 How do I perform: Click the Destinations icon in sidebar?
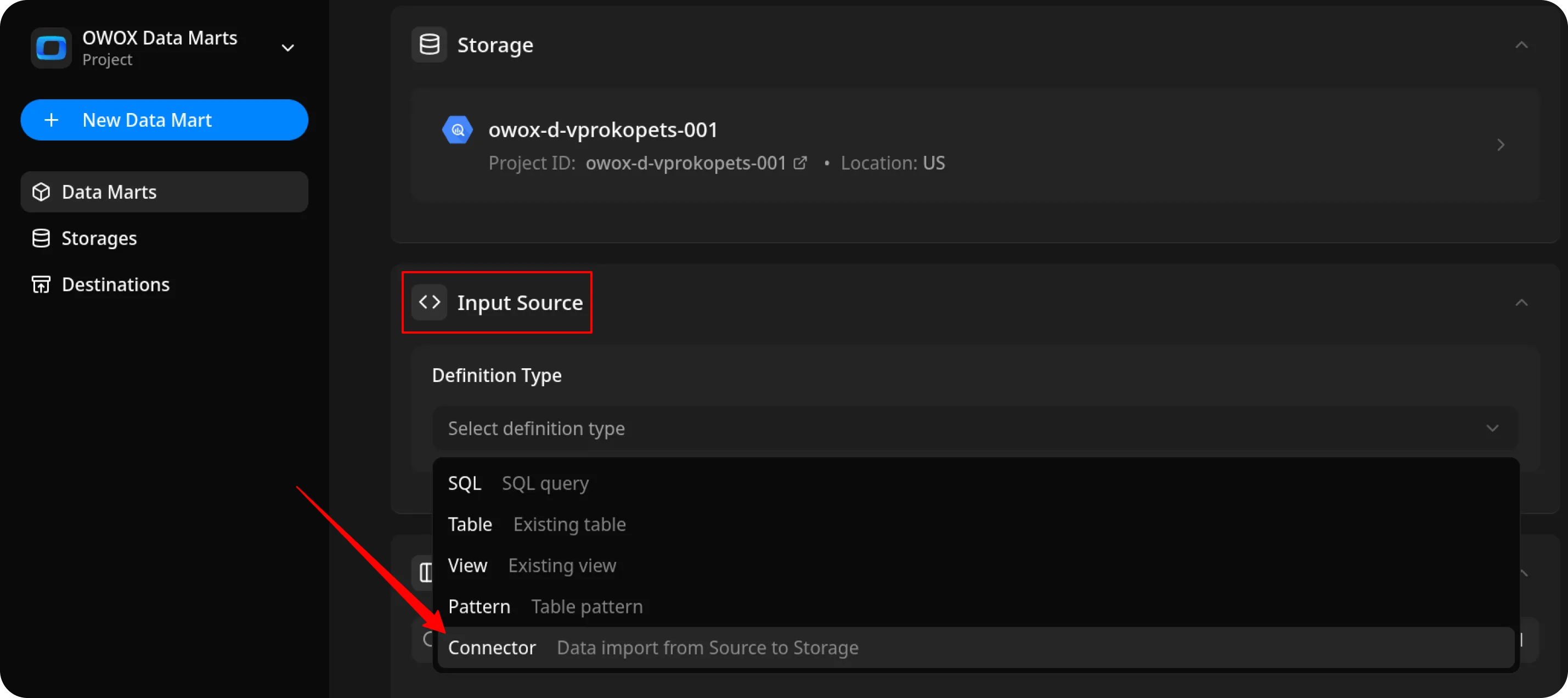tap(41, 284)
